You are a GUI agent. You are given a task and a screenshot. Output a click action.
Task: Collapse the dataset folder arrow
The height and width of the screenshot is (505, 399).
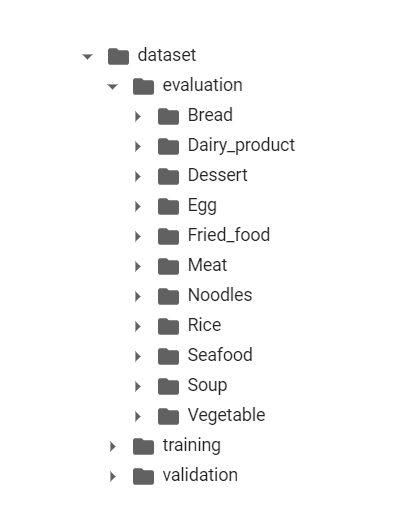(x=87, y=57)
